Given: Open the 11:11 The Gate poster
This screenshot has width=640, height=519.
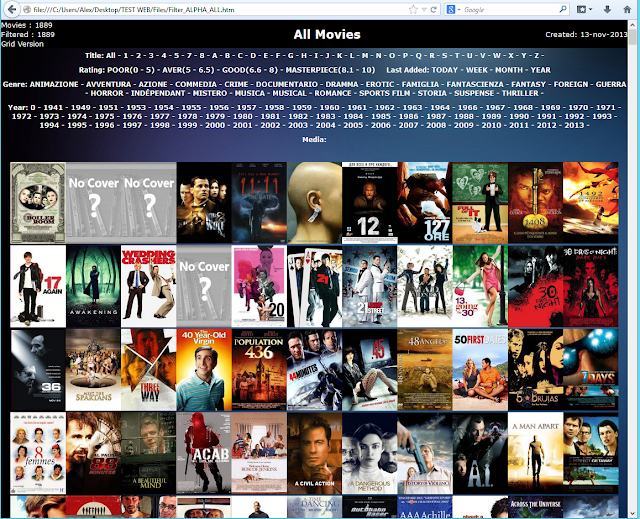Looking at the screenshot, I should pyautogui.click(x=259, y=203).
